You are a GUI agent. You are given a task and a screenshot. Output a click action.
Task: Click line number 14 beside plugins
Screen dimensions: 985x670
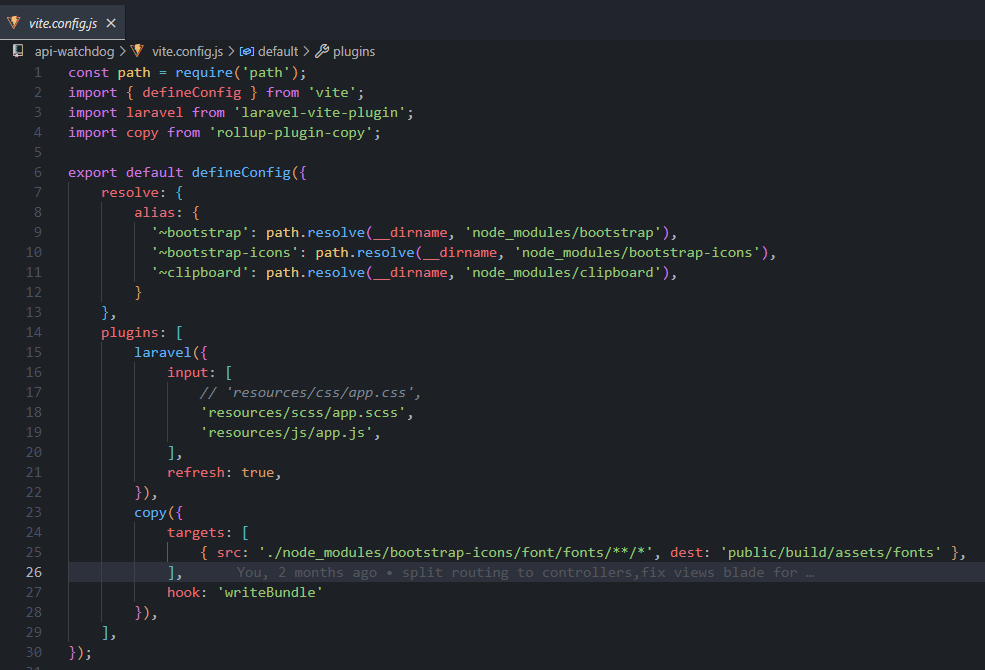click(34, 332)
